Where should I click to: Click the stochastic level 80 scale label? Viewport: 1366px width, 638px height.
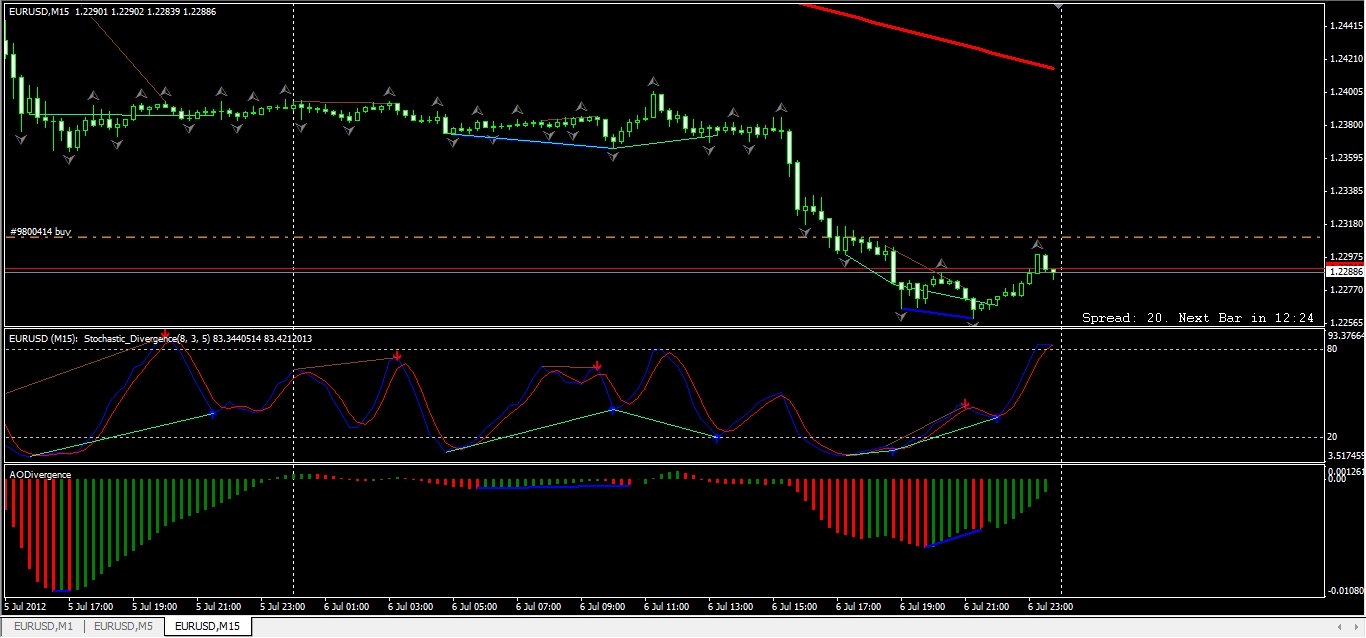1333,349
